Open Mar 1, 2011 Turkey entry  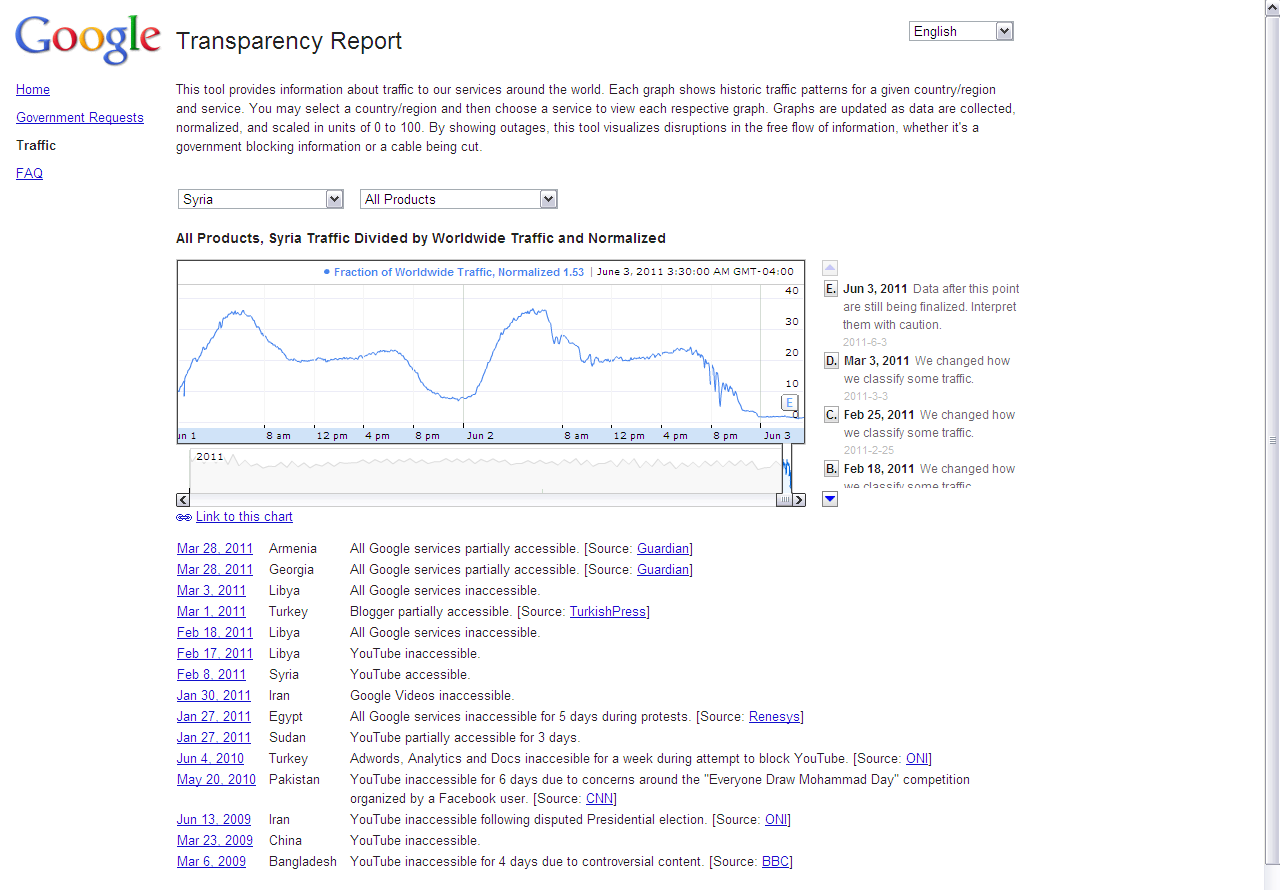211,611
